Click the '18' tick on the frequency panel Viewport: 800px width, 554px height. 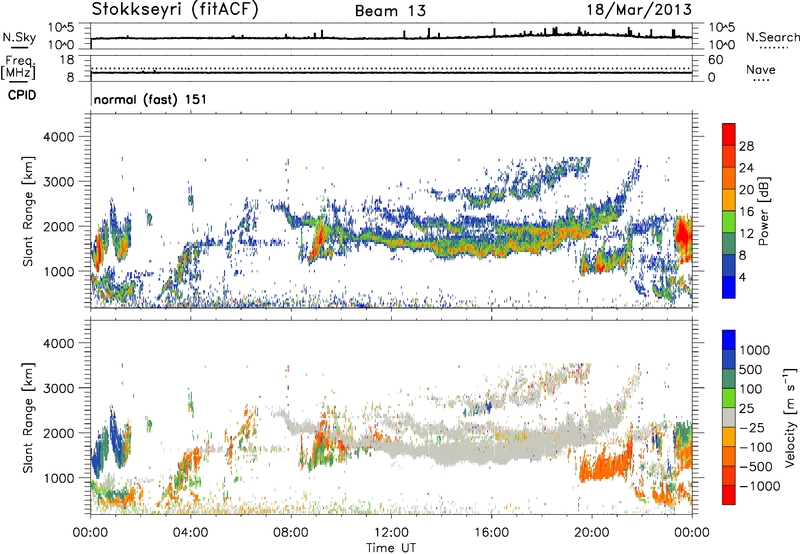pos(67,60)
